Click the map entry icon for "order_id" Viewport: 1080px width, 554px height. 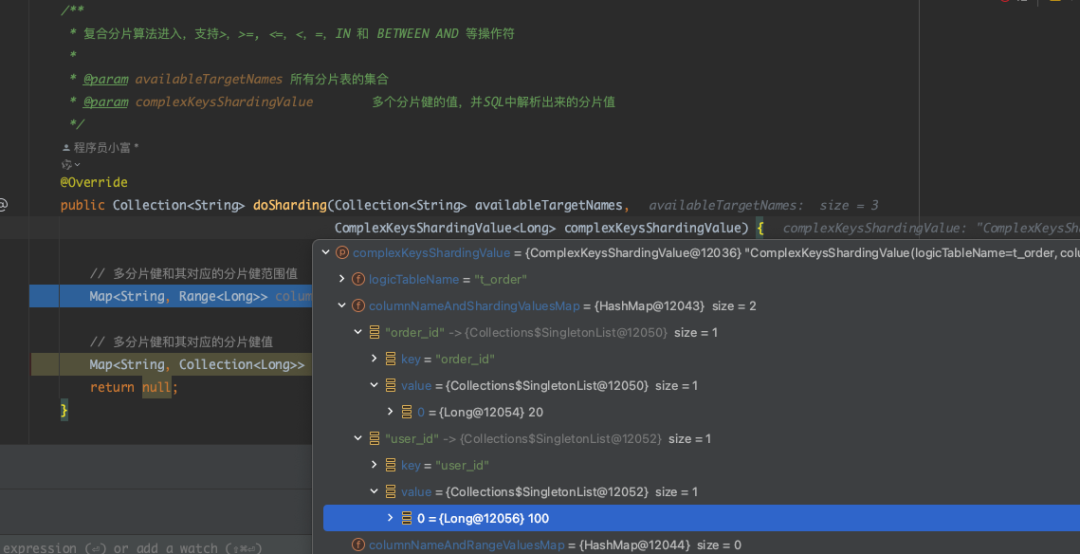pyautogui.click(x=374, y=332)
